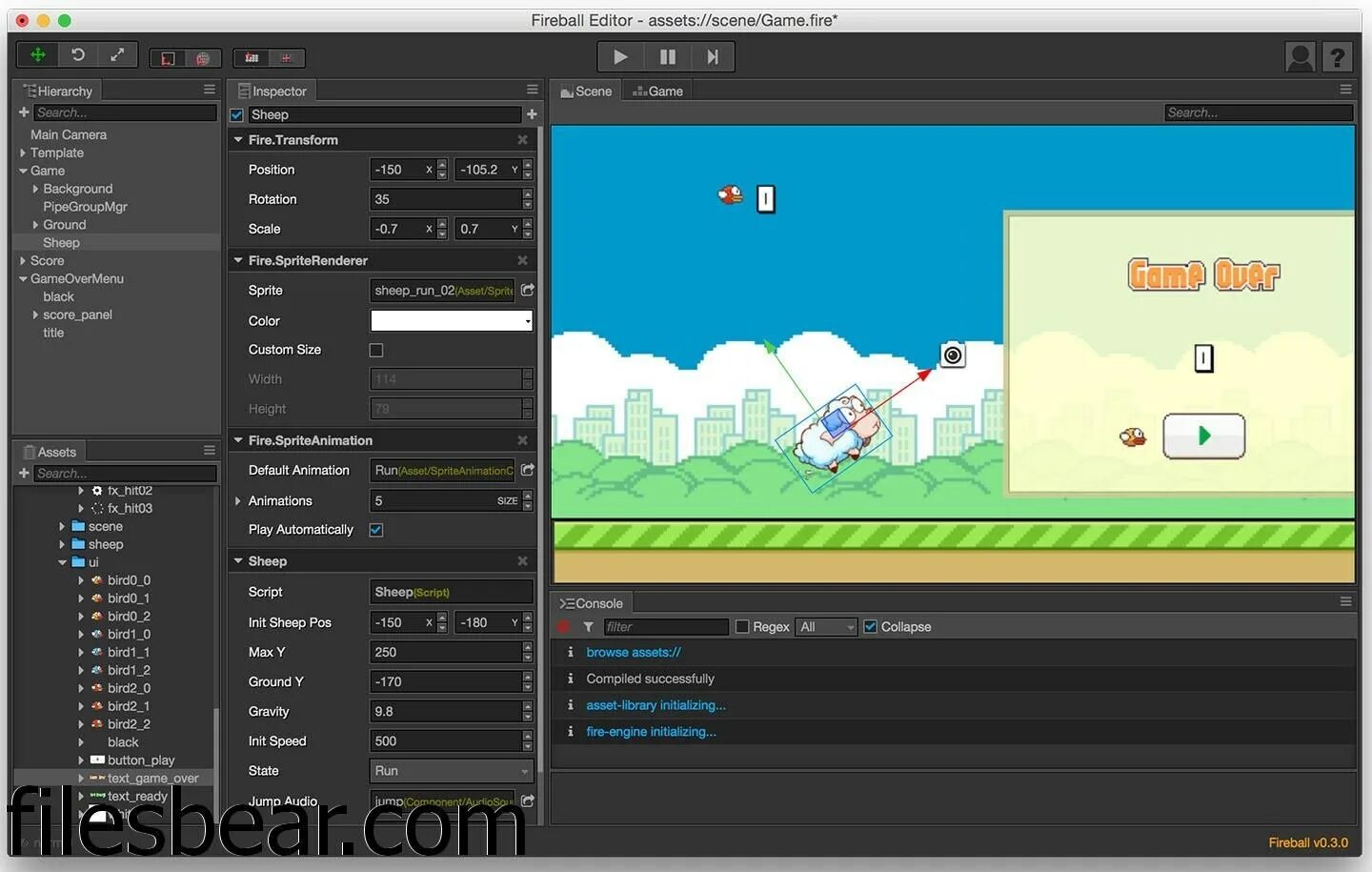Collapse the Fire.Transform section

(x=238, y=140)
